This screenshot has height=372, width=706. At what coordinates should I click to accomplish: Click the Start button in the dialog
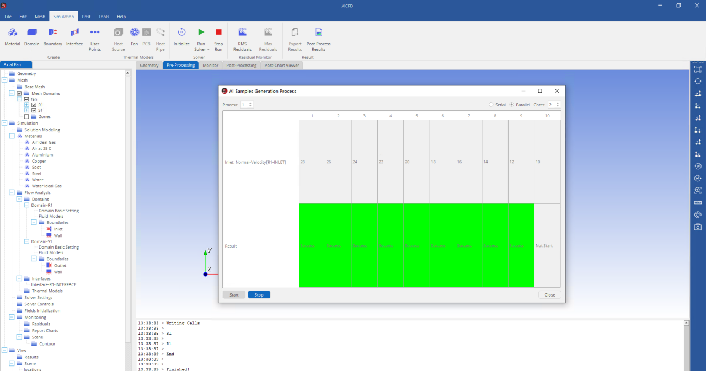(234, 295)
